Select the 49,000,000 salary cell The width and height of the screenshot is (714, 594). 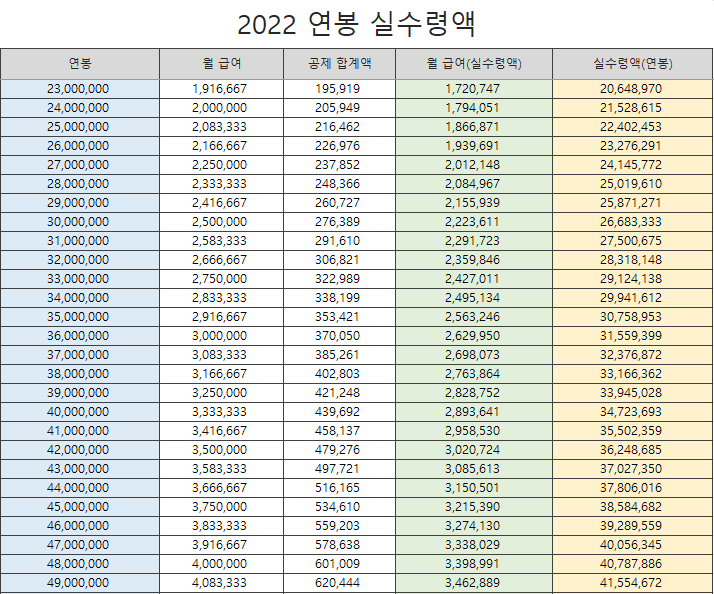pos(80,583)
